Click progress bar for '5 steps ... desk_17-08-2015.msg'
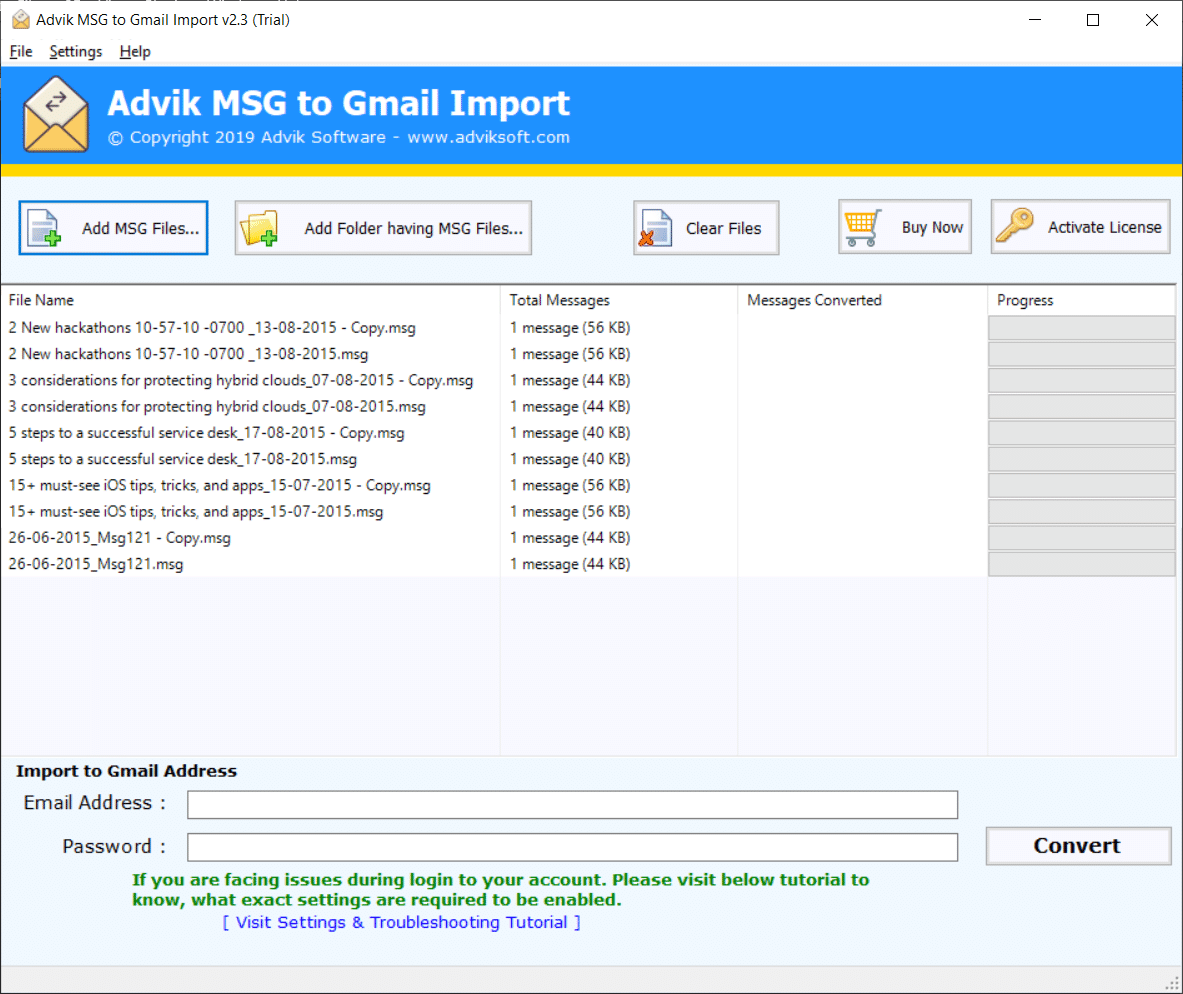The image size is (1183, 994). click(1081, 459)
